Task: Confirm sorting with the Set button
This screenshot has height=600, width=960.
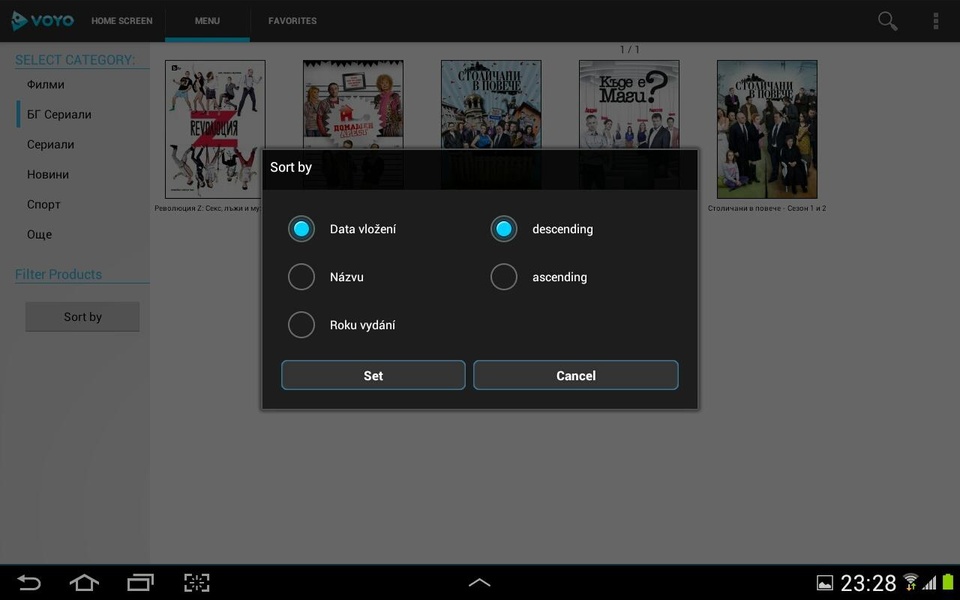Action: [373, 375]
